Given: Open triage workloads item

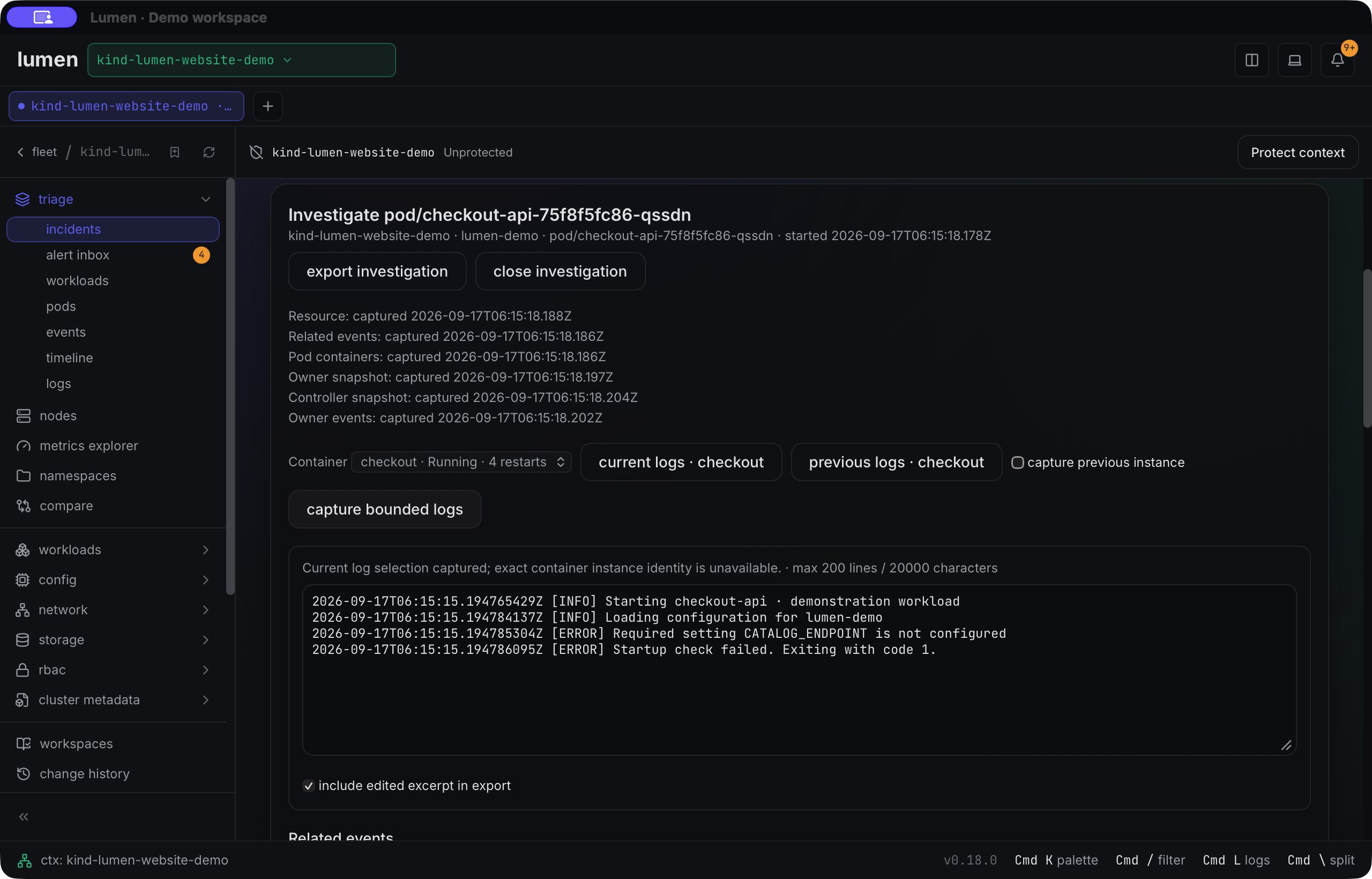Looking at the screenshot, I should (x=113, y=281).
